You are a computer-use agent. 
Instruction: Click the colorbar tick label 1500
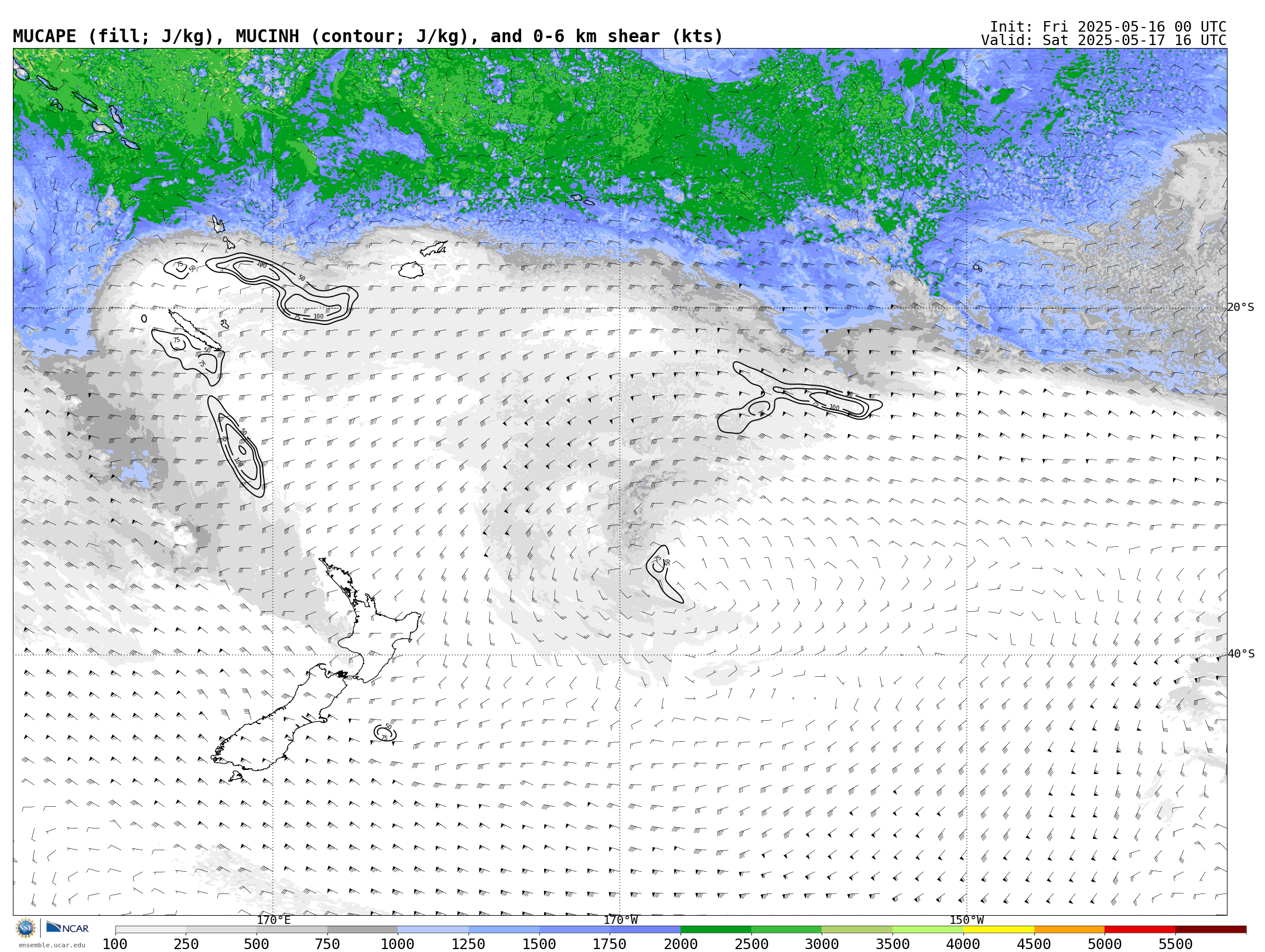[539, 944]
